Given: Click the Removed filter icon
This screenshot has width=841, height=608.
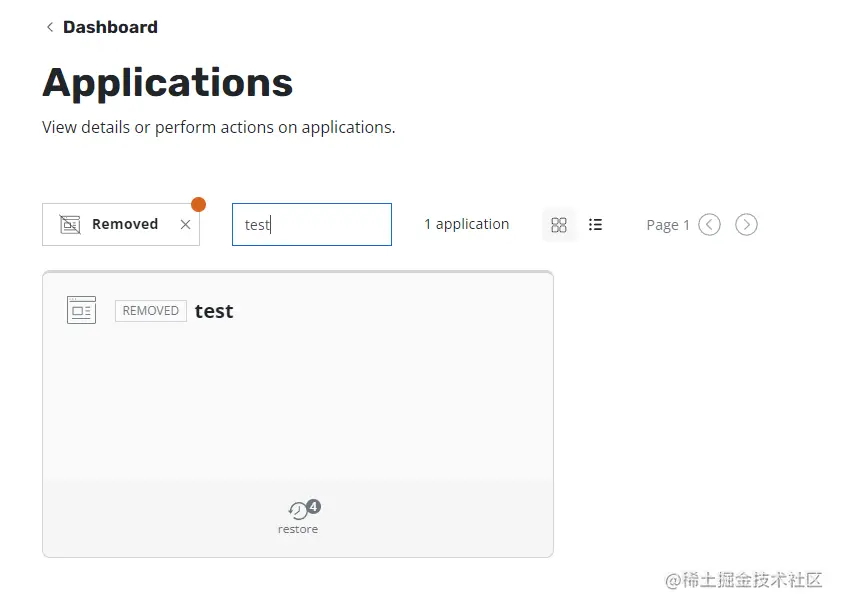Looking at the screenshot, I should click(x=70, y=224).
